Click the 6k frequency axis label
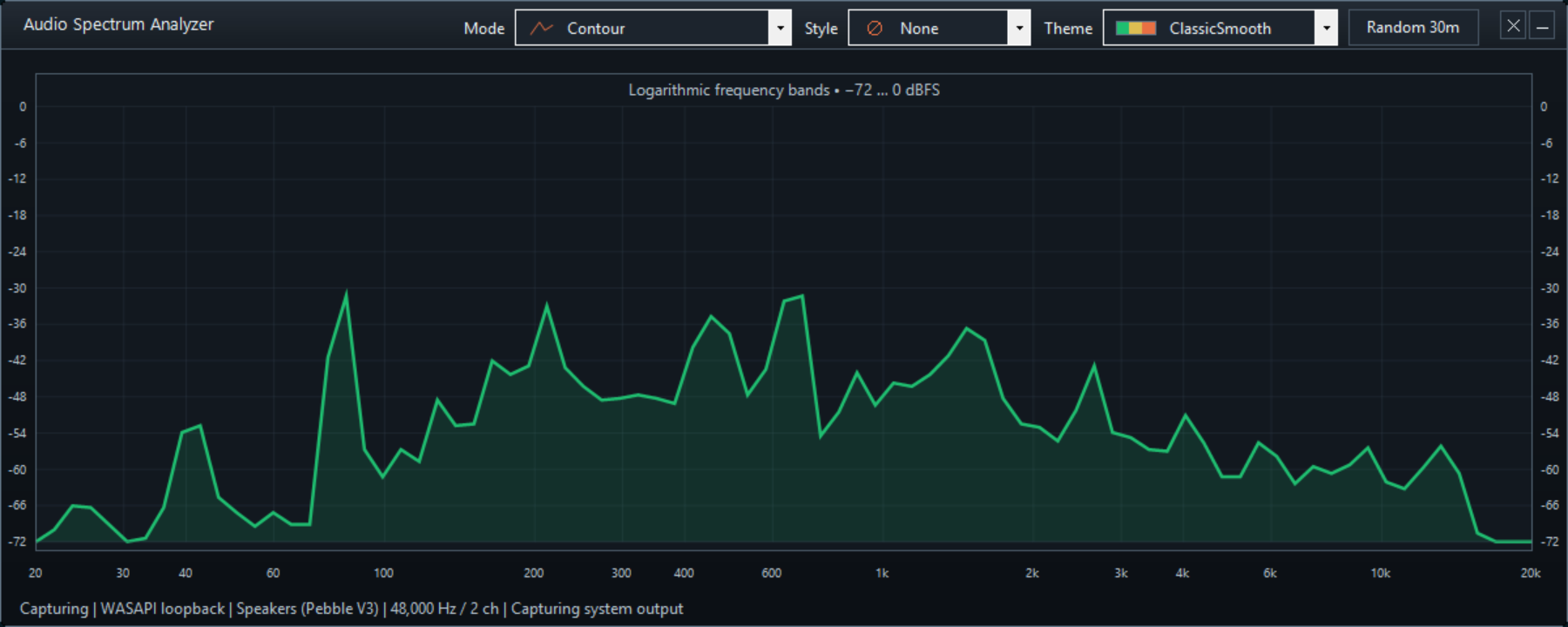 pyautogui.click(x=1270, y=573)
